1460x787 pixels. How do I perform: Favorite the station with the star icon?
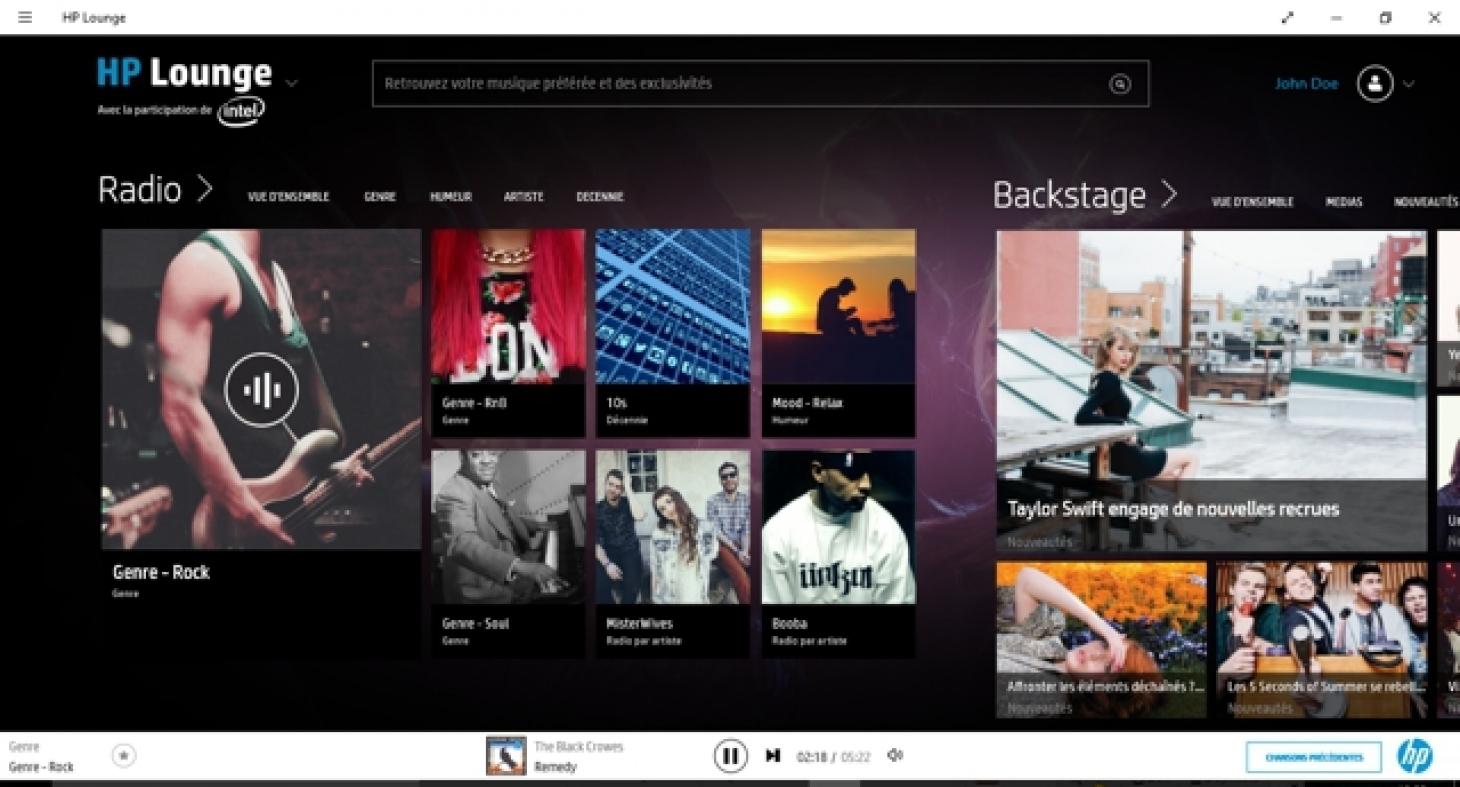pos(123,757)
